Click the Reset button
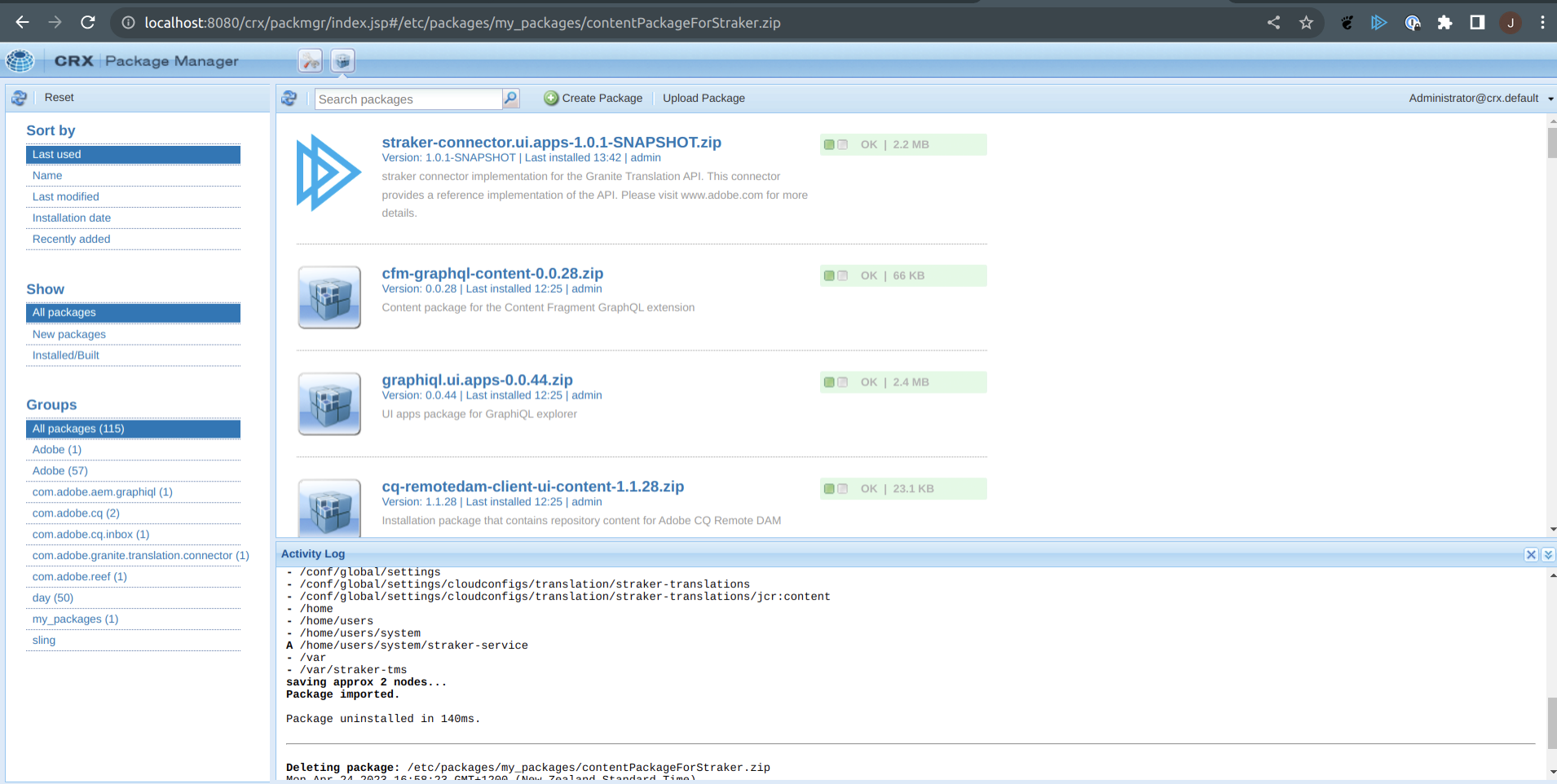Screen dimensions: 1557x784 click(59, 98)
